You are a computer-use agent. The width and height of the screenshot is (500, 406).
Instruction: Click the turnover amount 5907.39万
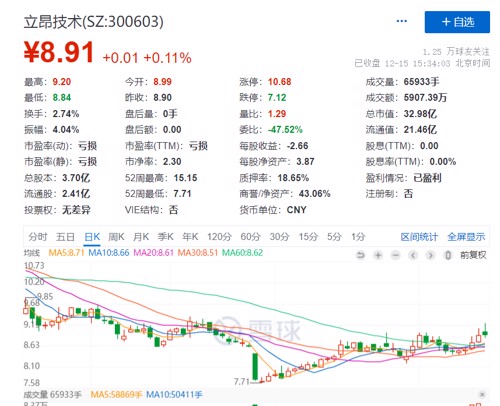click(425, 98)
